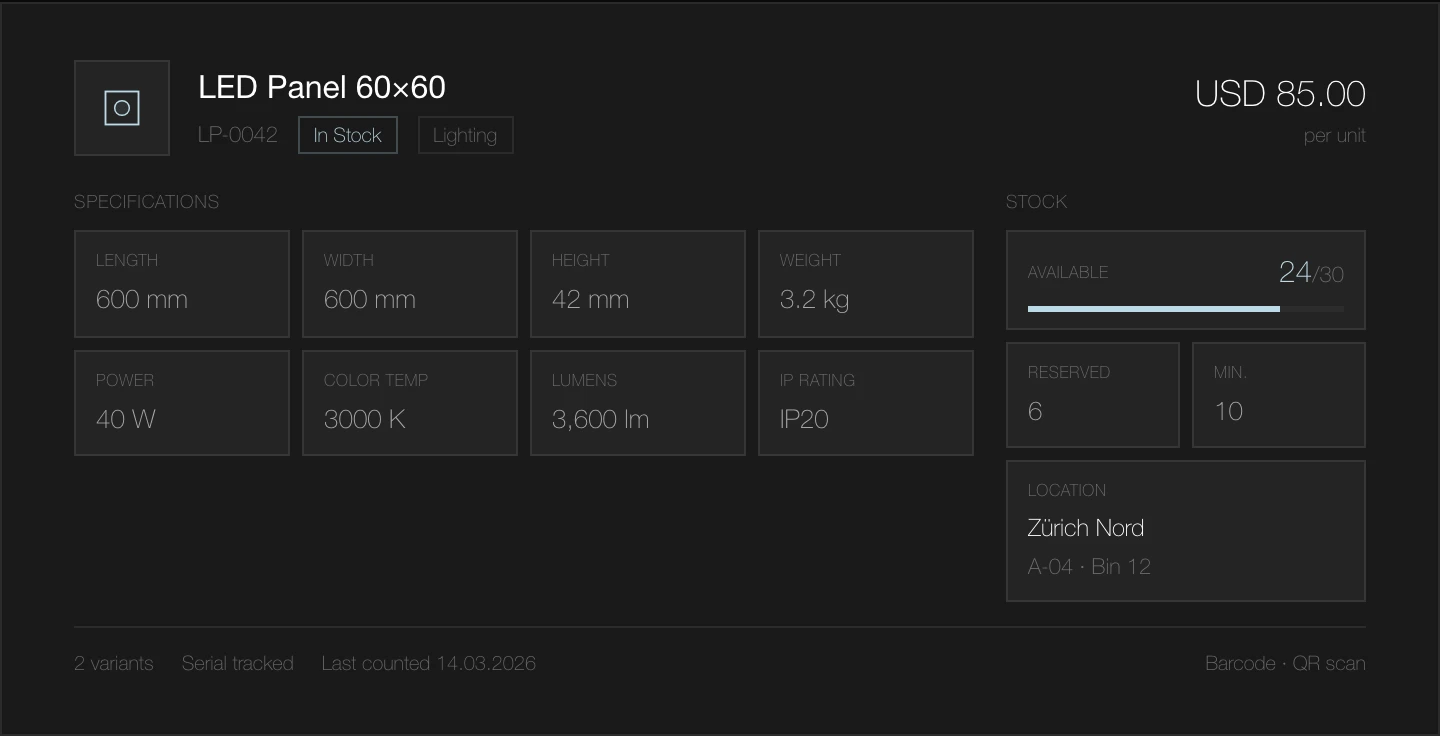Image resolution: width=1440 pixels, height=736 pixels.
Task: Open details for Last counted 14.03.2026
Action: coord(428,663)
